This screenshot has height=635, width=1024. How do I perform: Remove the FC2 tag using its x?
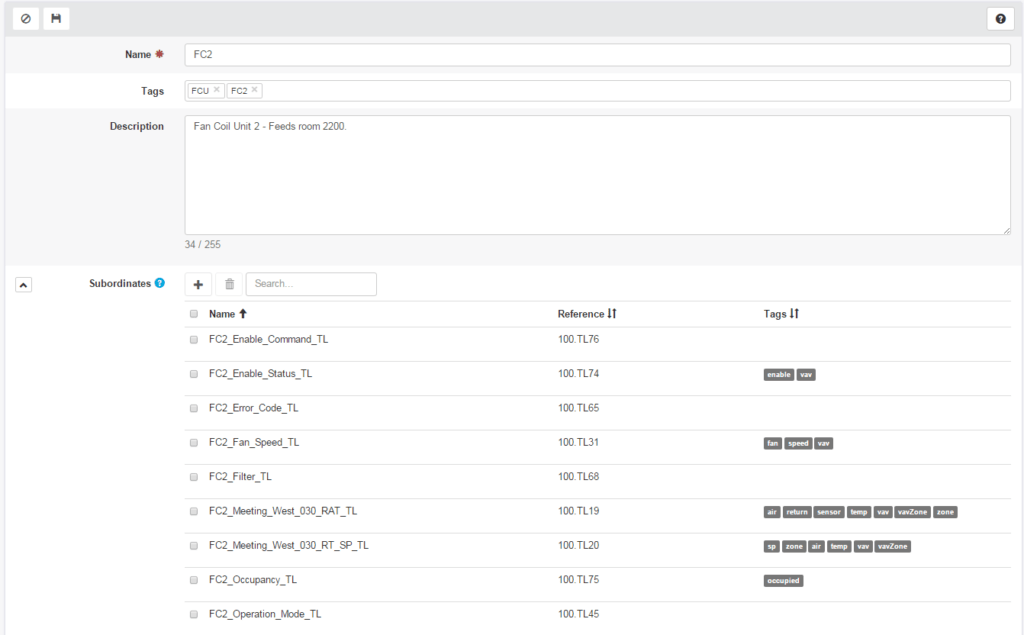pos(255,90)
